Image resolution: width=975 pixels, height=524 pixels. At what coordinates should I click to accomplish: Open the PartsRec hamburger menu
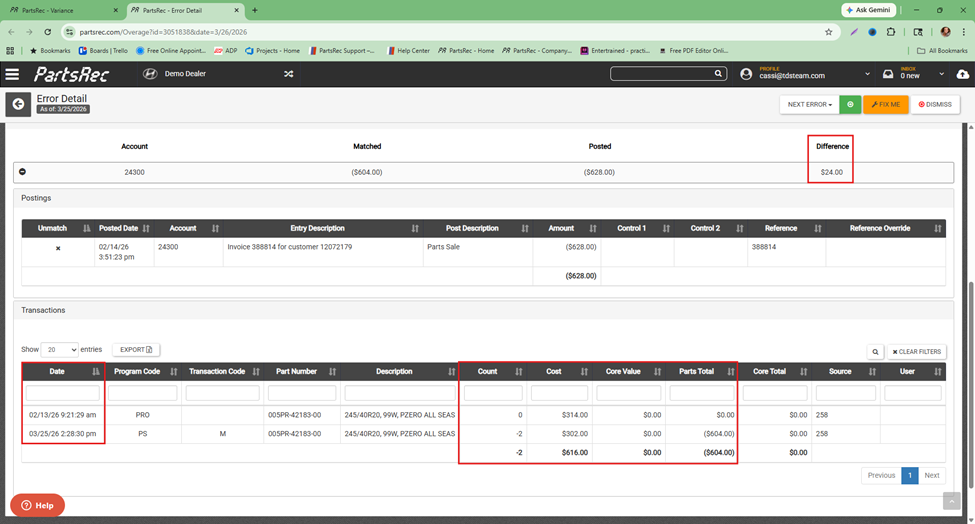(12, 74)
